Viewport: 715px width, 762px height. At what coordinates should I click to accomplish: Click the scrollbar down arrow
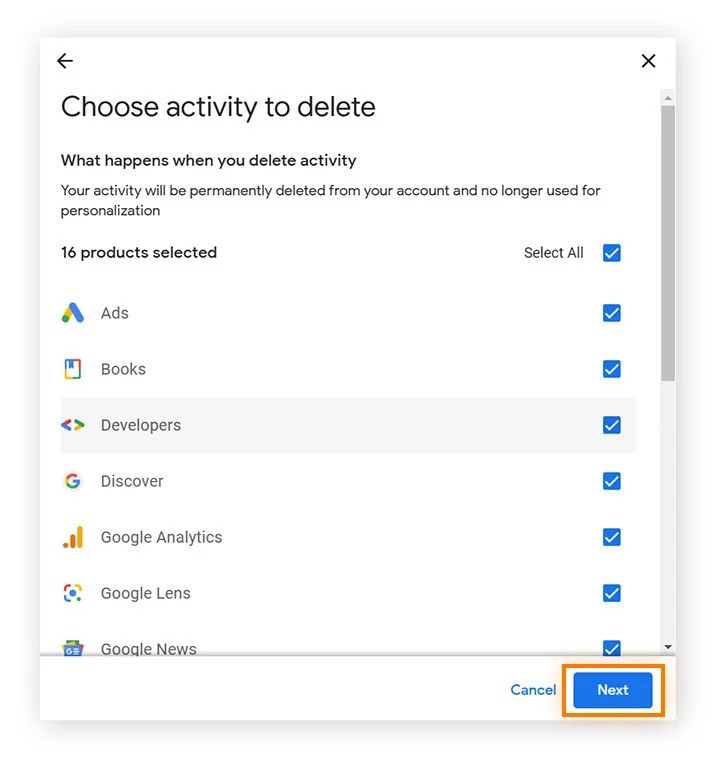click(x=668, y=648)
